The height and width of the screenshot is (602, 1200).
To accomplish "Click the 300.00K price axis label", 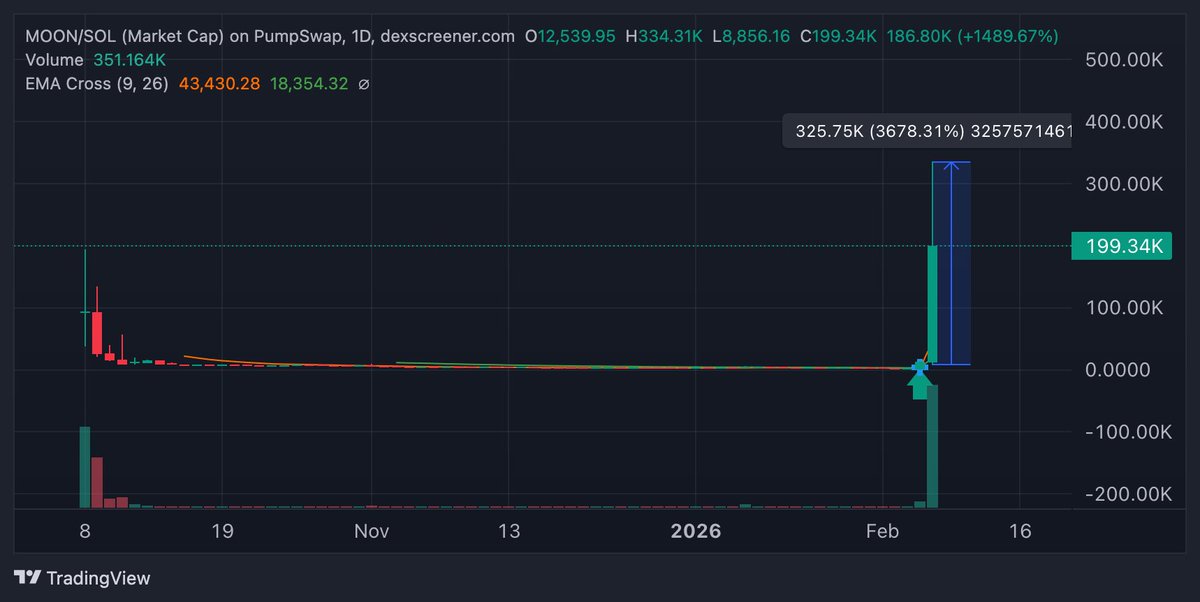I will pyautogui.click(x=1124, y=184).
